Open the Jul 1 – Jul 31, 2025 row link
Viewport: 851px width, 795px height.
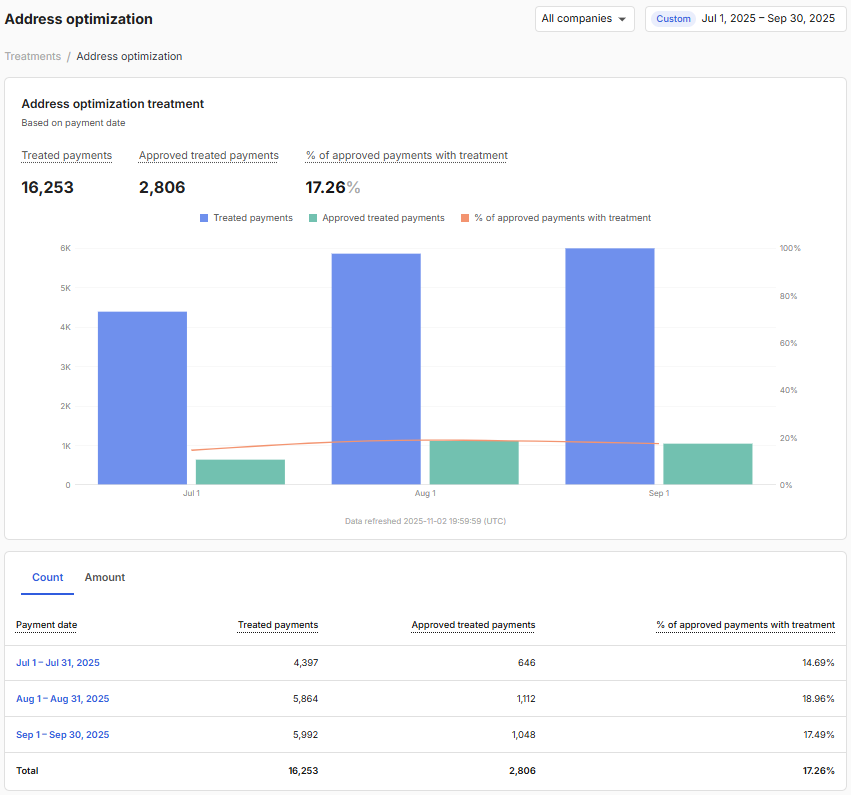58,663
